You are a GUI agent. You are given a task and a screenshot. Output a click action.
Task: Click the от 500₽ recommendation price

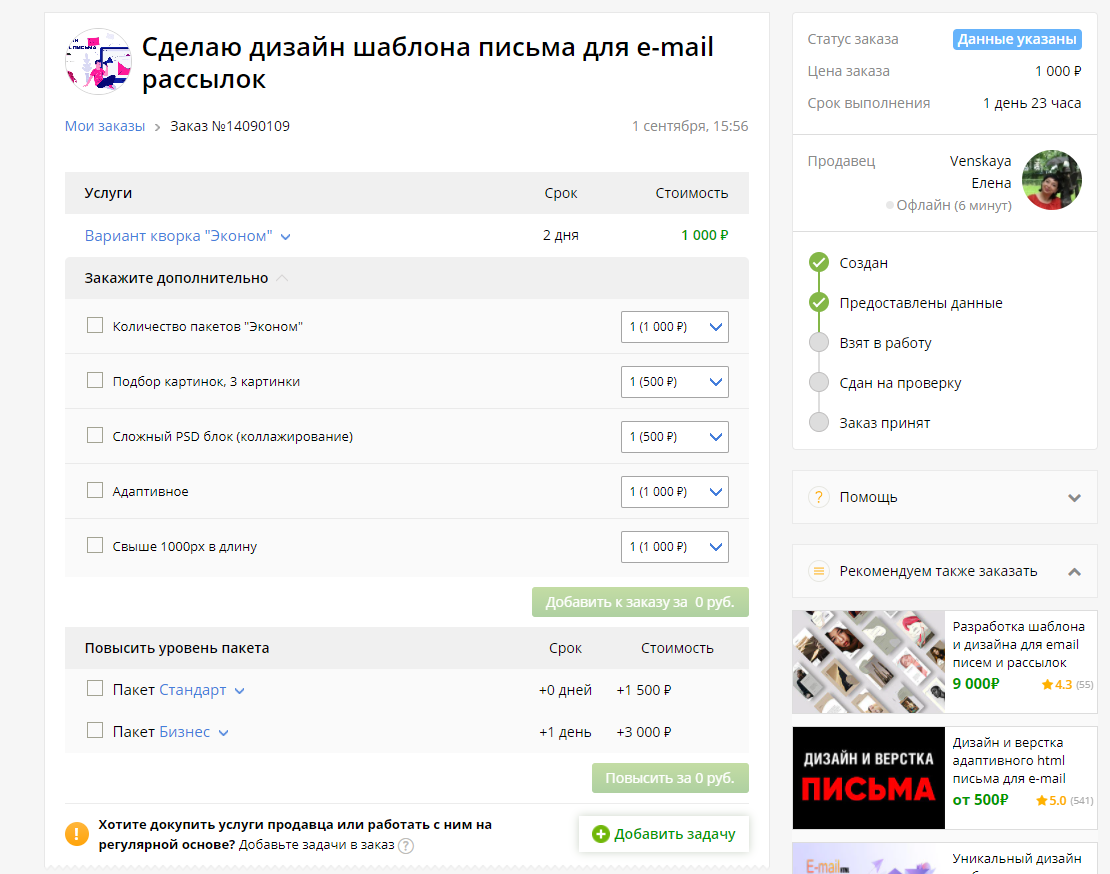point(980,800)
